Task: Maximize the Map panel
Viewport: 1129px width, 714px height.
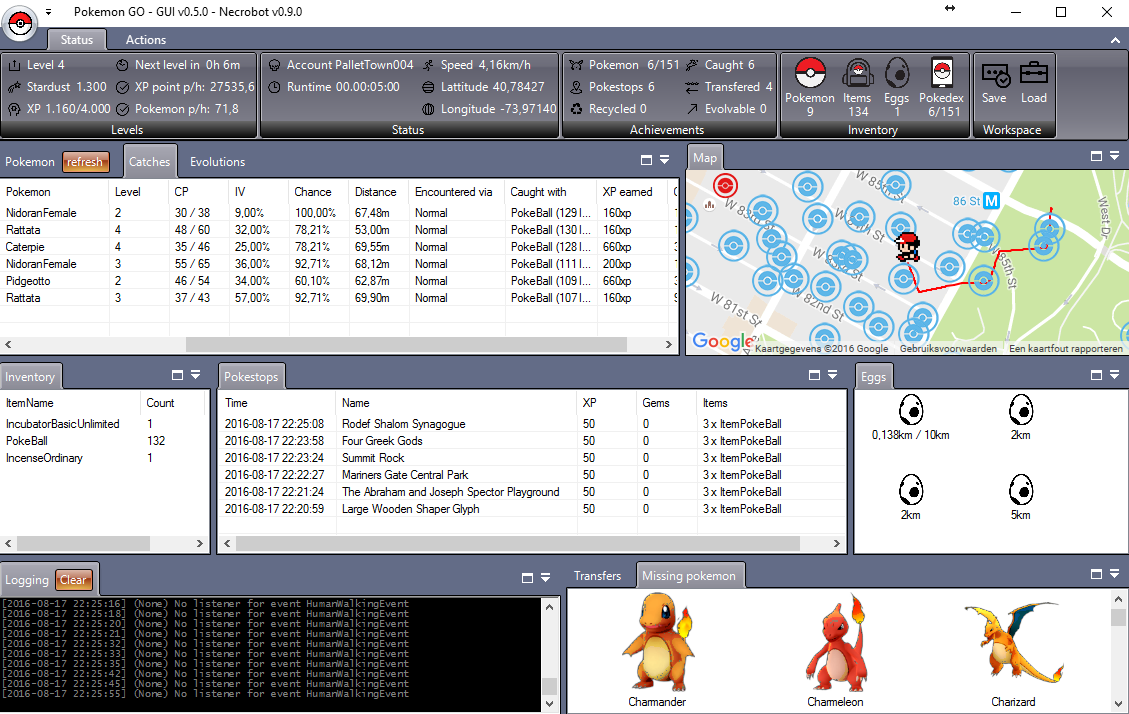Action: coord(1097,157)
